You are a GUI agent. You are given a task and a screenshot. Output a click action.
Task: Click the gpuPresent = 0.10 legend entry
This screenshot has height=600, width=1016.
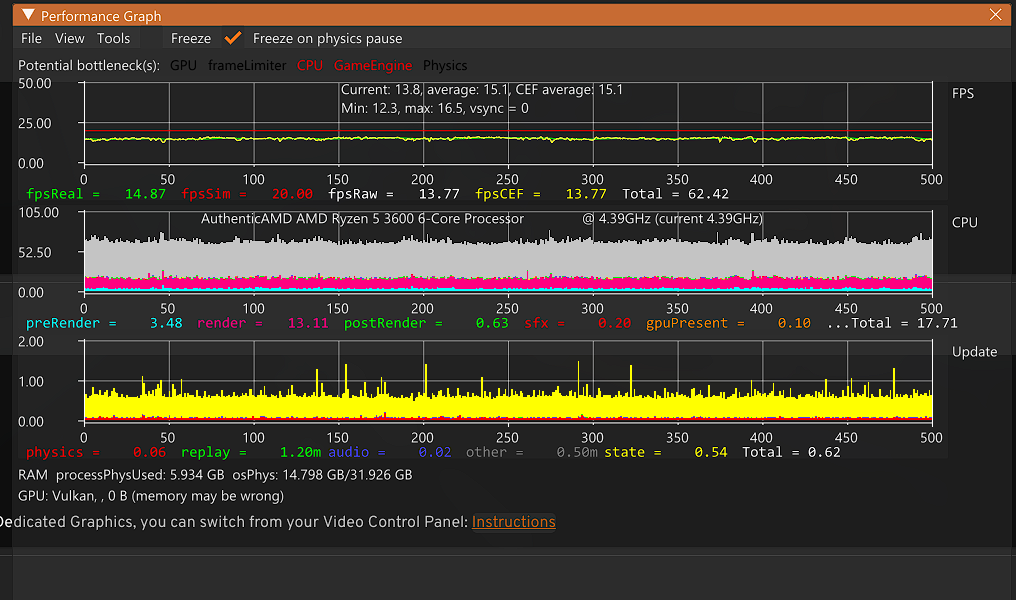(x=728, y=323)
